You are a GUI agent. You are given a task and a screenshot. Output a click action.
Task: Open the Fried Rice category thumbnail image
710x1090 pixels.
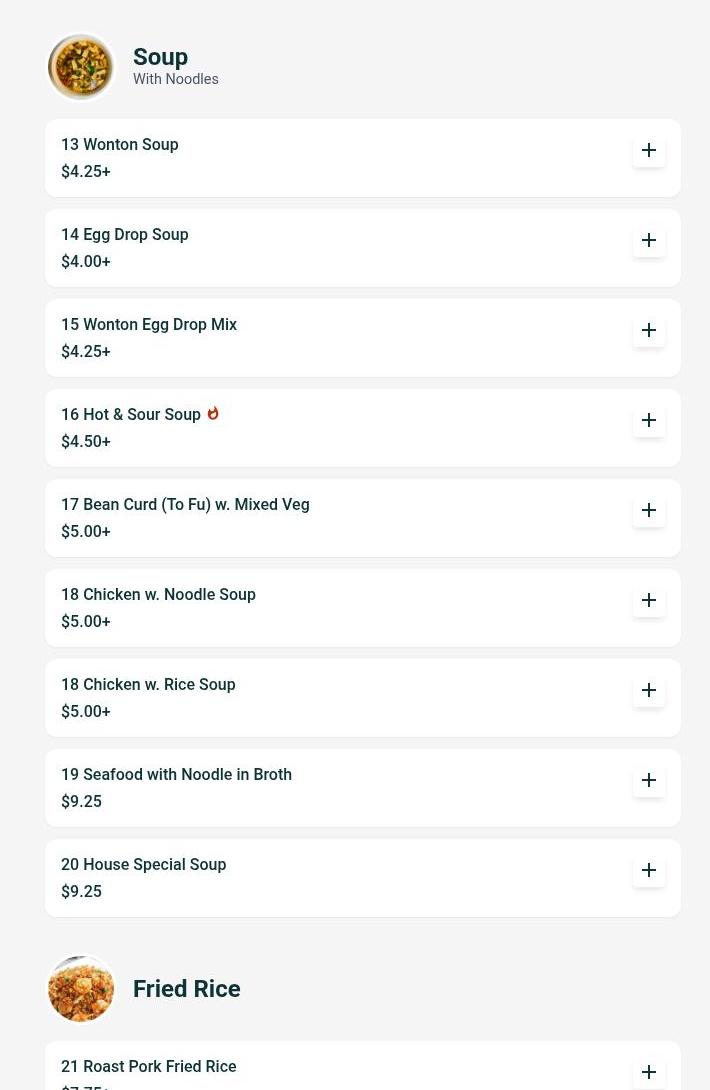pyautogui.click(x=81, y=989)
